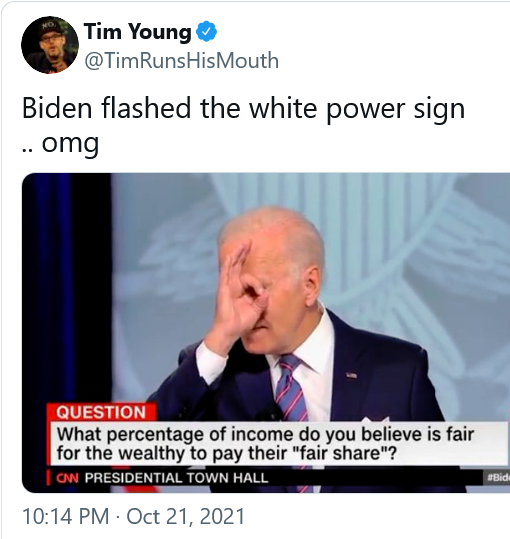Click the Oct 21, 2021 date
This screenshot has height=539, width=510.
point(186,517)
